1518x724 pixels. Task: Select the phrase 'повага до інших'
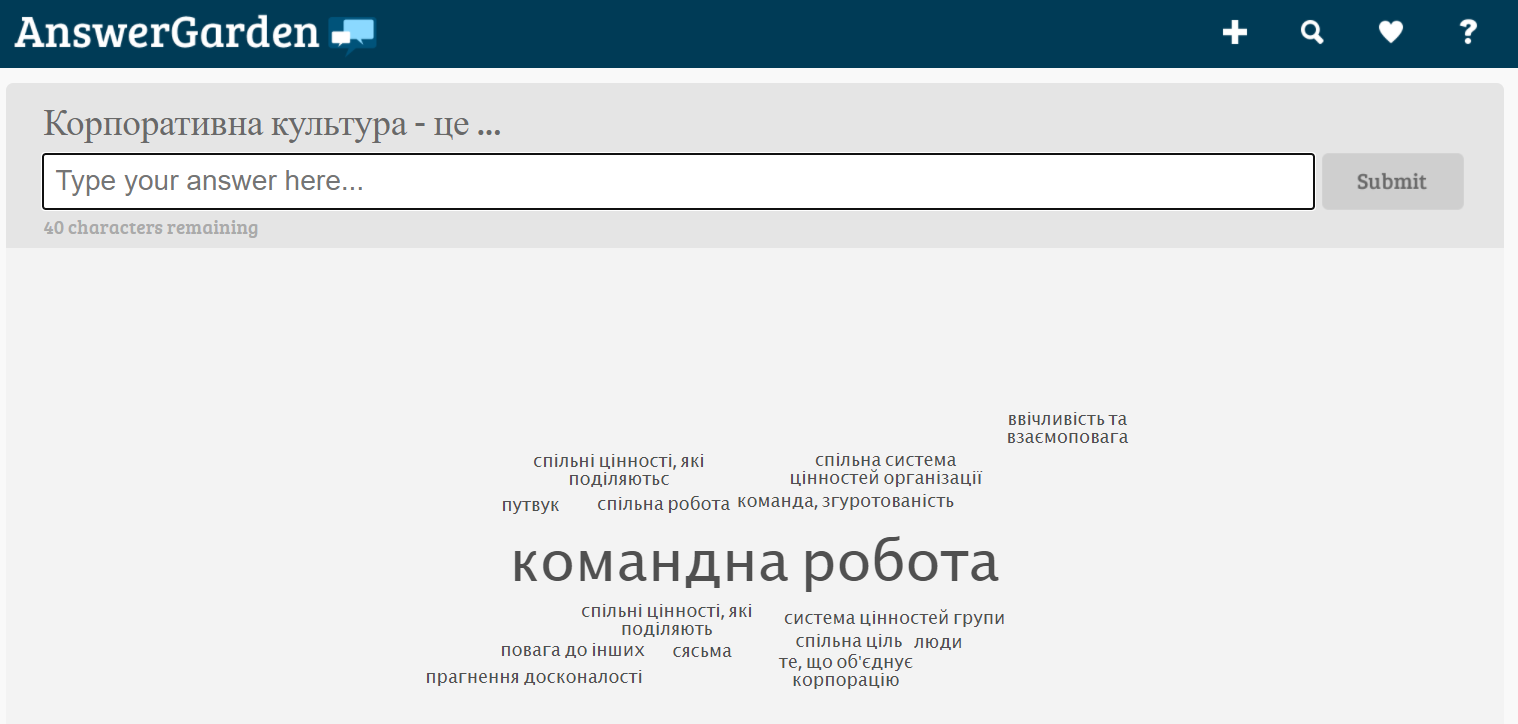tap(572, 649)
